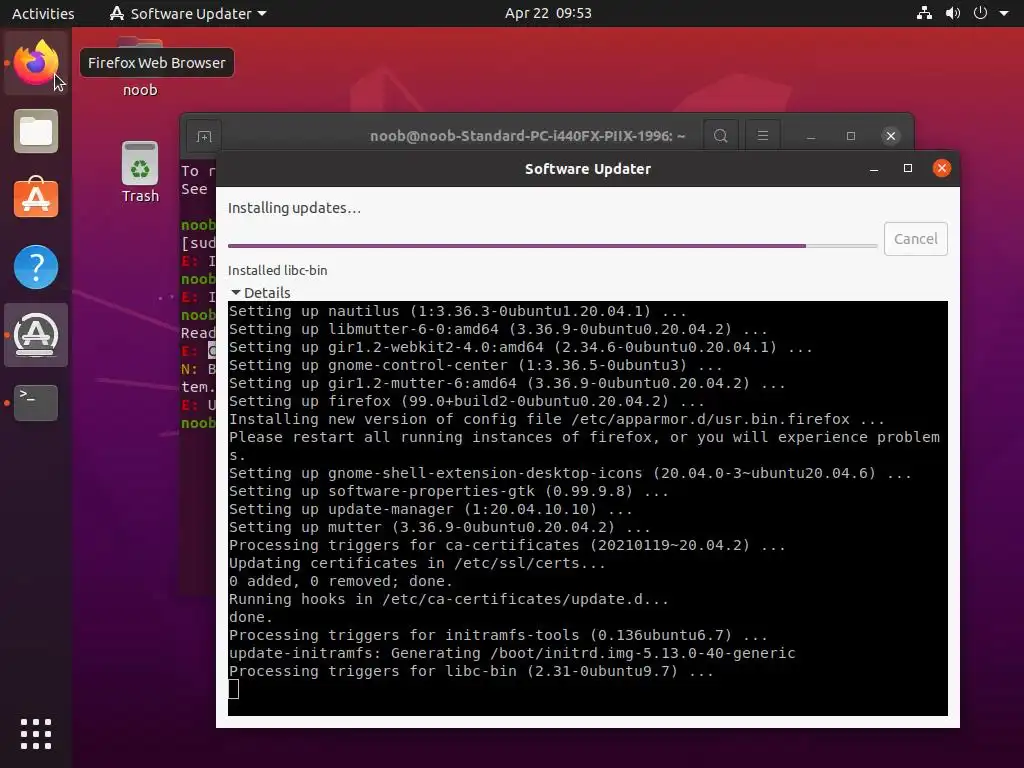Click the 'Setting up gnome-control-center' line

(475, 366)
